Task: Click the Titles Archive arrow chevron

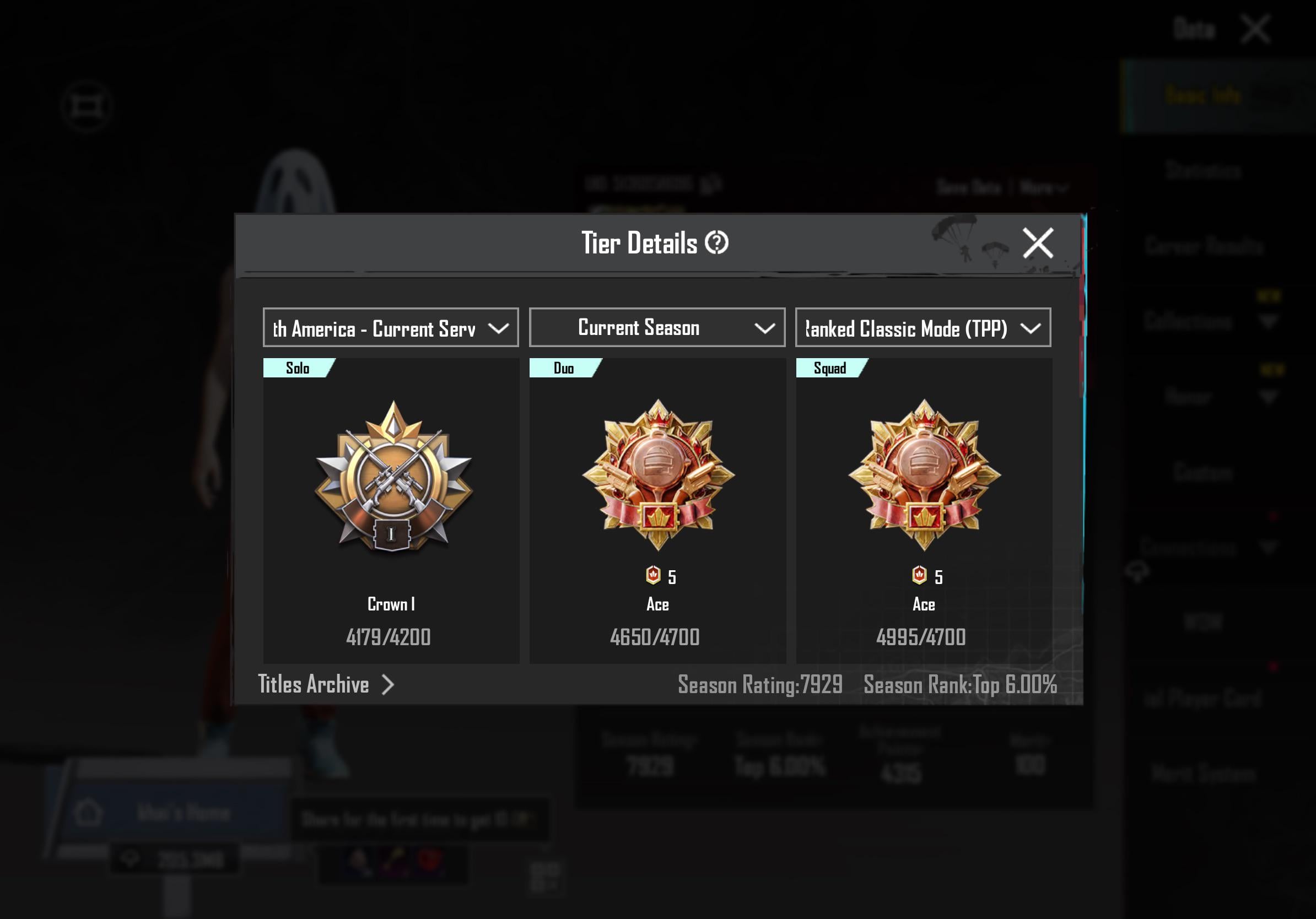Action: (x=388, y=684)
